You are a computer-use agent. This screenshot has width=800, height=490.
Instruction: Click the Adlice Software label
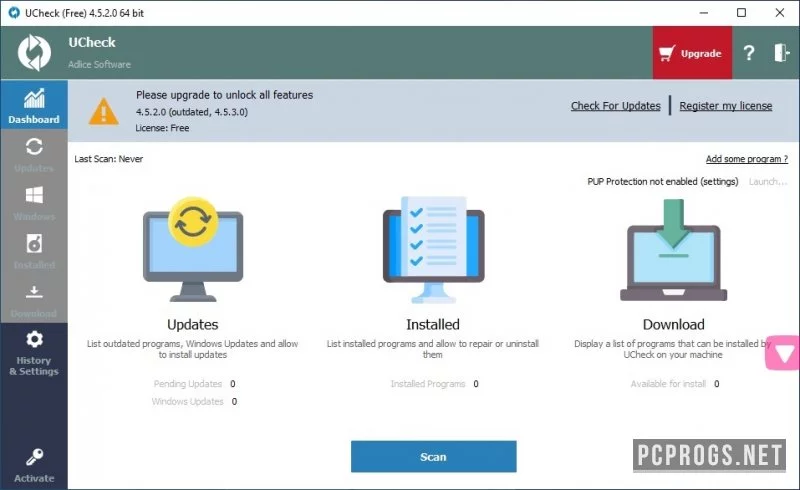click(x=99, y=64)
